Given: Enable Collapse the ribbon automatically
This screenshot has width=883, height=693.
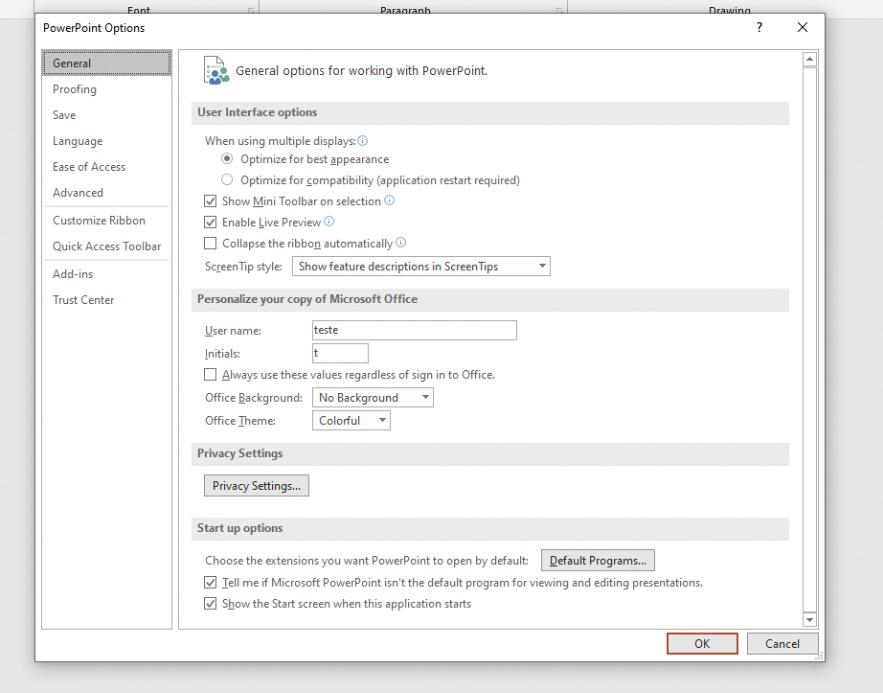Looking at the screenshot, I should (210, 243).
